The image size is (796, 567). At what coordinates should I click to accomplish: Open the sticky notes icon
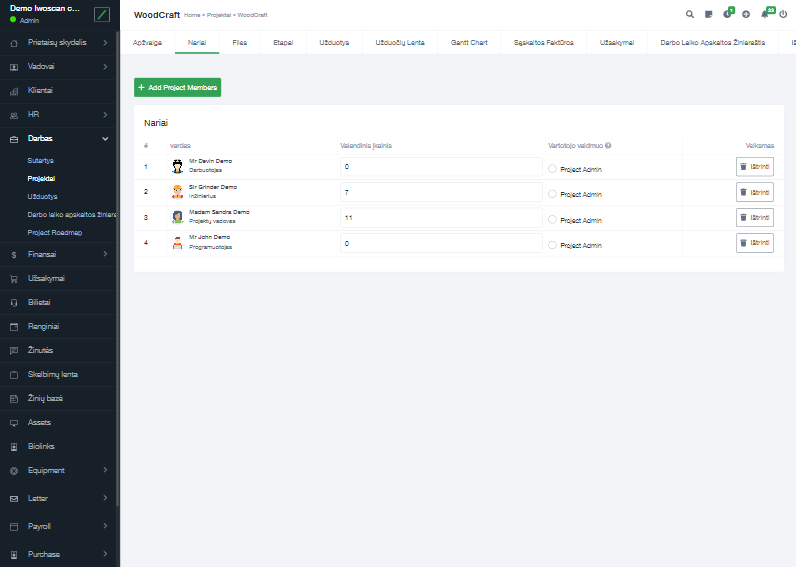pos(708,15)
